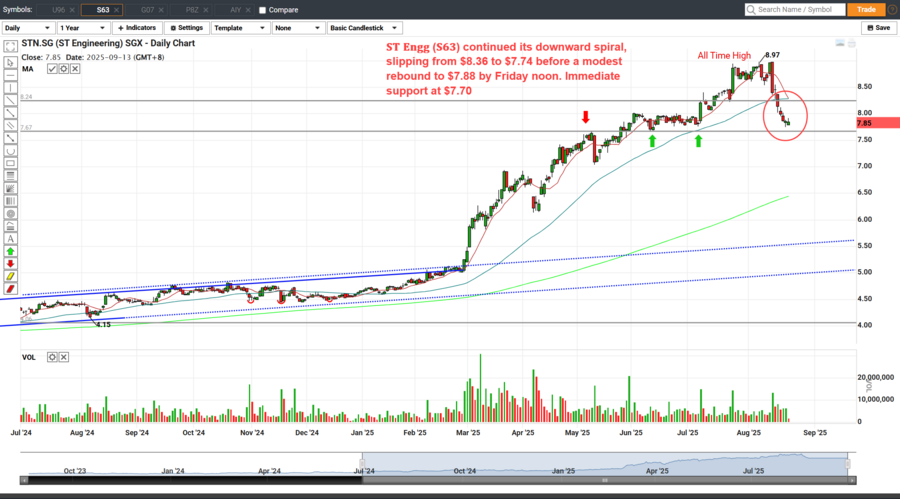This screenshot has width=900, height=499.
Task: Click scrollbar right arrow below timeline
Action: (852, 480)
